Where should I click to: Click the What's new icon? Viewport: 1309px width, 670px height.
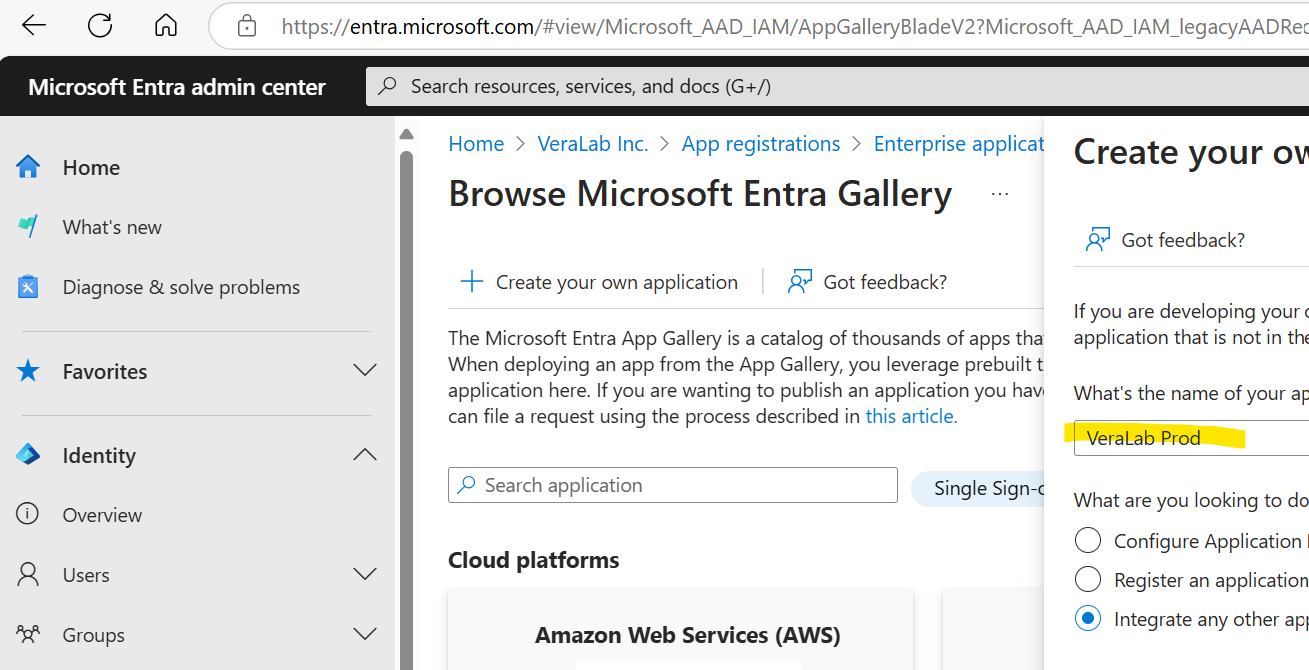[28, 227]
